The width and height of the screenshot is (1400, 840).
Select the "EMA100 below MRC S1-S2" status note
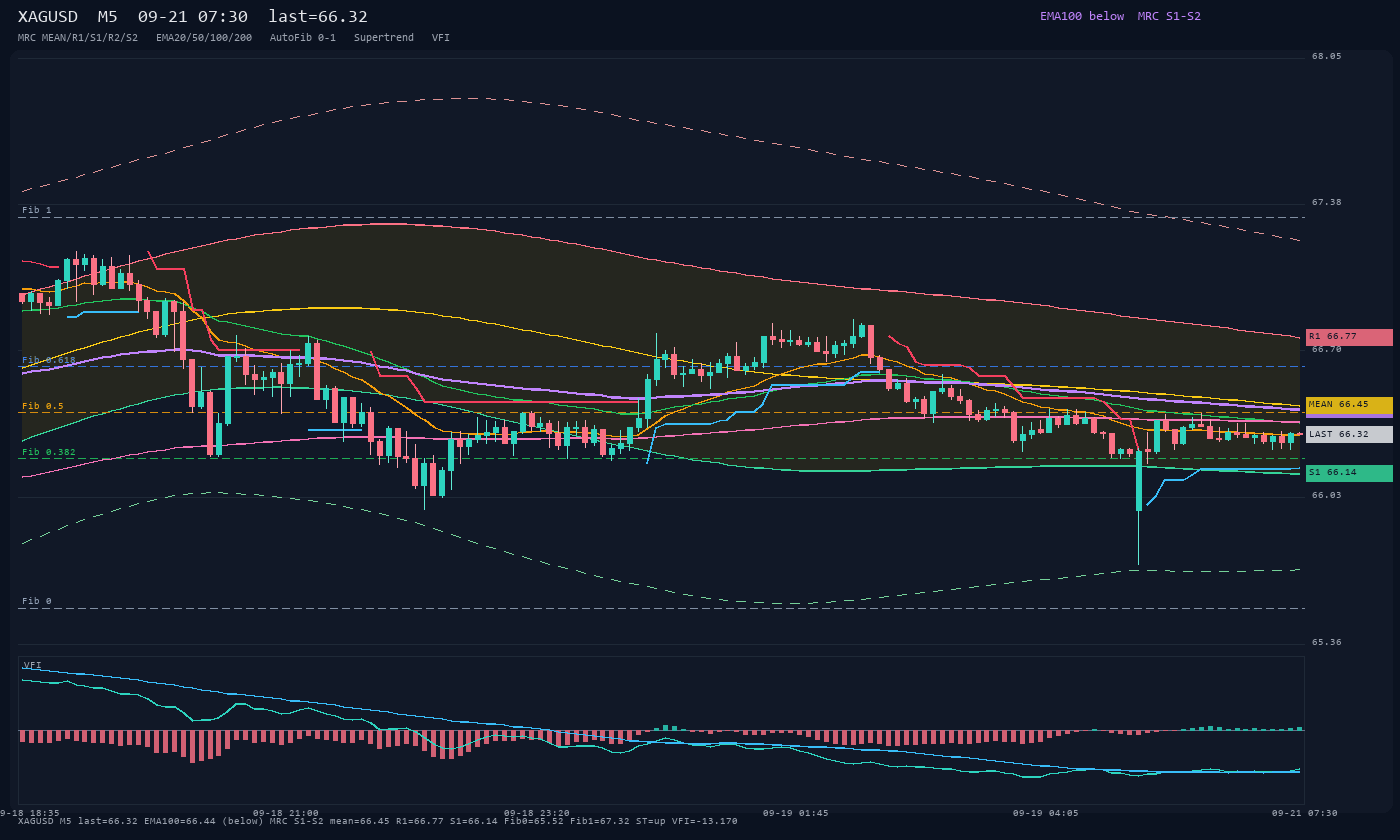point(1120,16)
